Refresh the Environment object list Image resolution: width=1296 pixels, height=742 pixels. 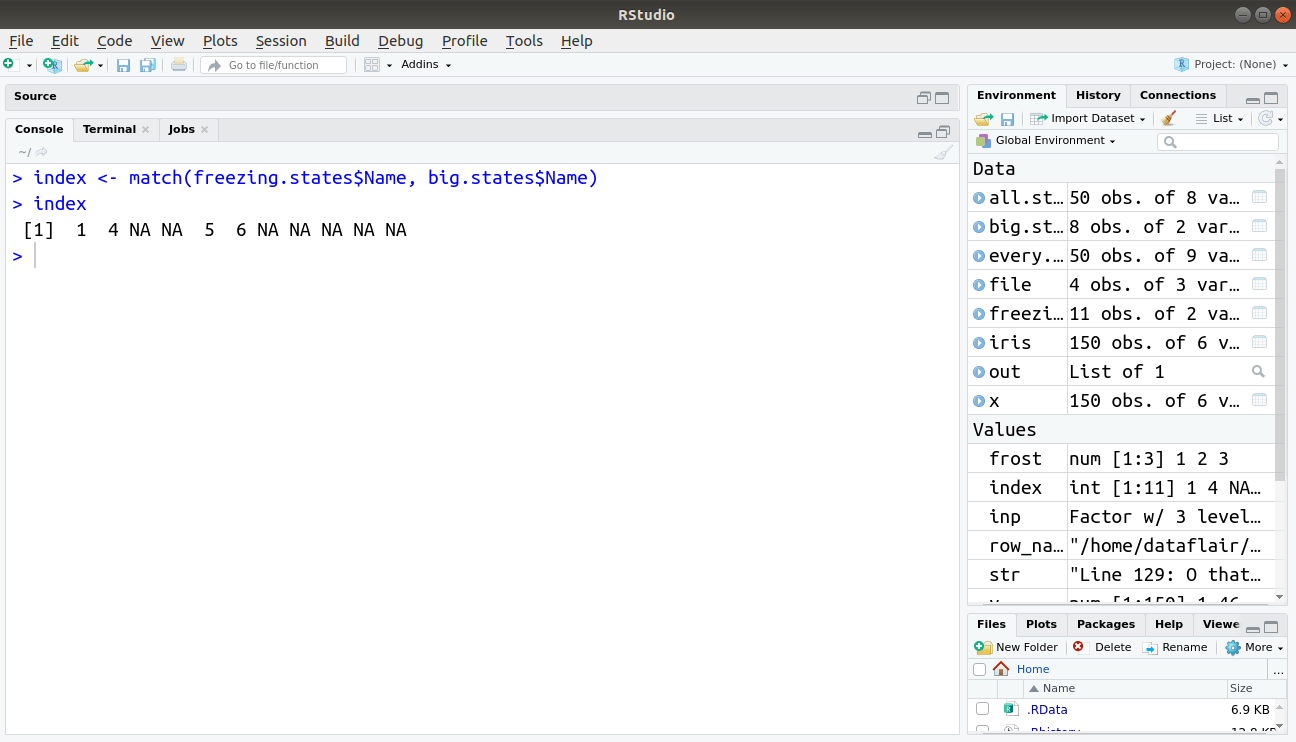pyautogui.click(x=1266, y=118)
